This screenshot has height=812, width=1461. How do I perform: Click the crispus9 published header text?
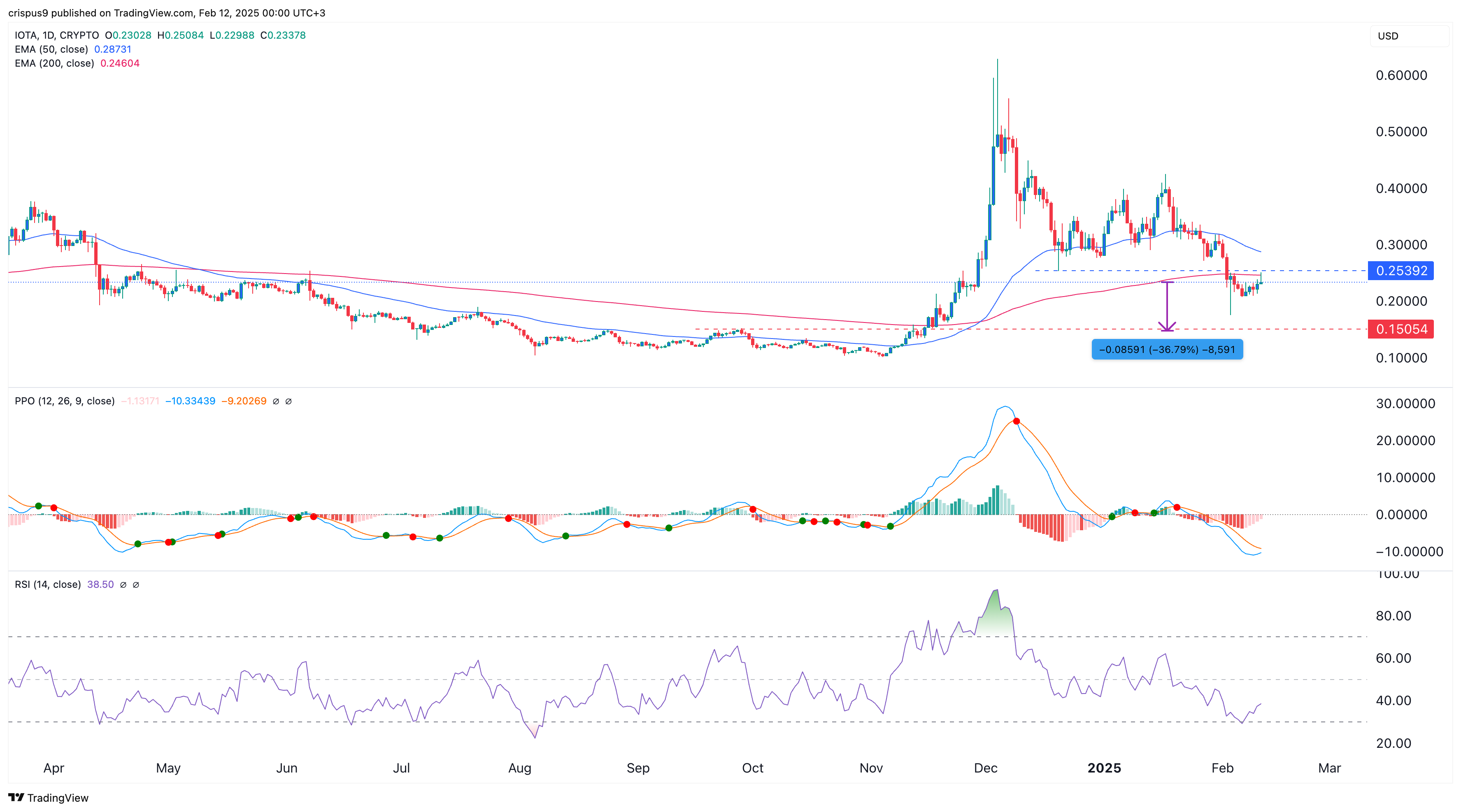(x=167, y=12)
